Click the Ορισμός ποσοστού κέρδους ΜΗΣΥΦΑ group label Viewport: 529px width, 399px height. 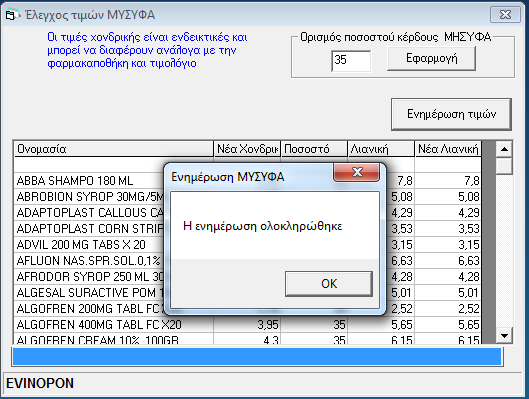395,37
